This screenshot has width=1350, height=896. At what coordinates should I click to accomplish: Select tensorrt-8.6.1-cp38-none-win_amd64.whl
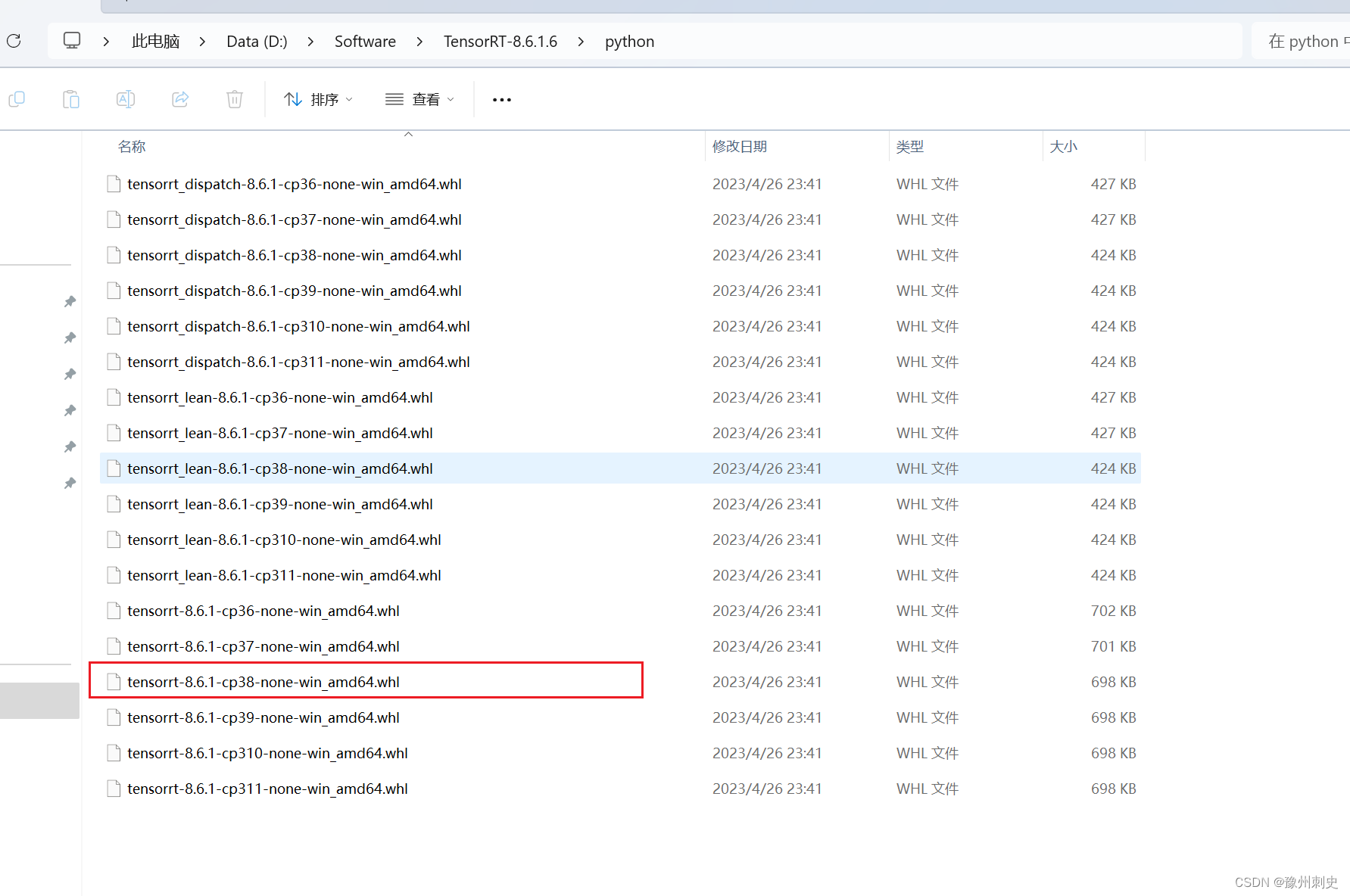coord(620,682)
